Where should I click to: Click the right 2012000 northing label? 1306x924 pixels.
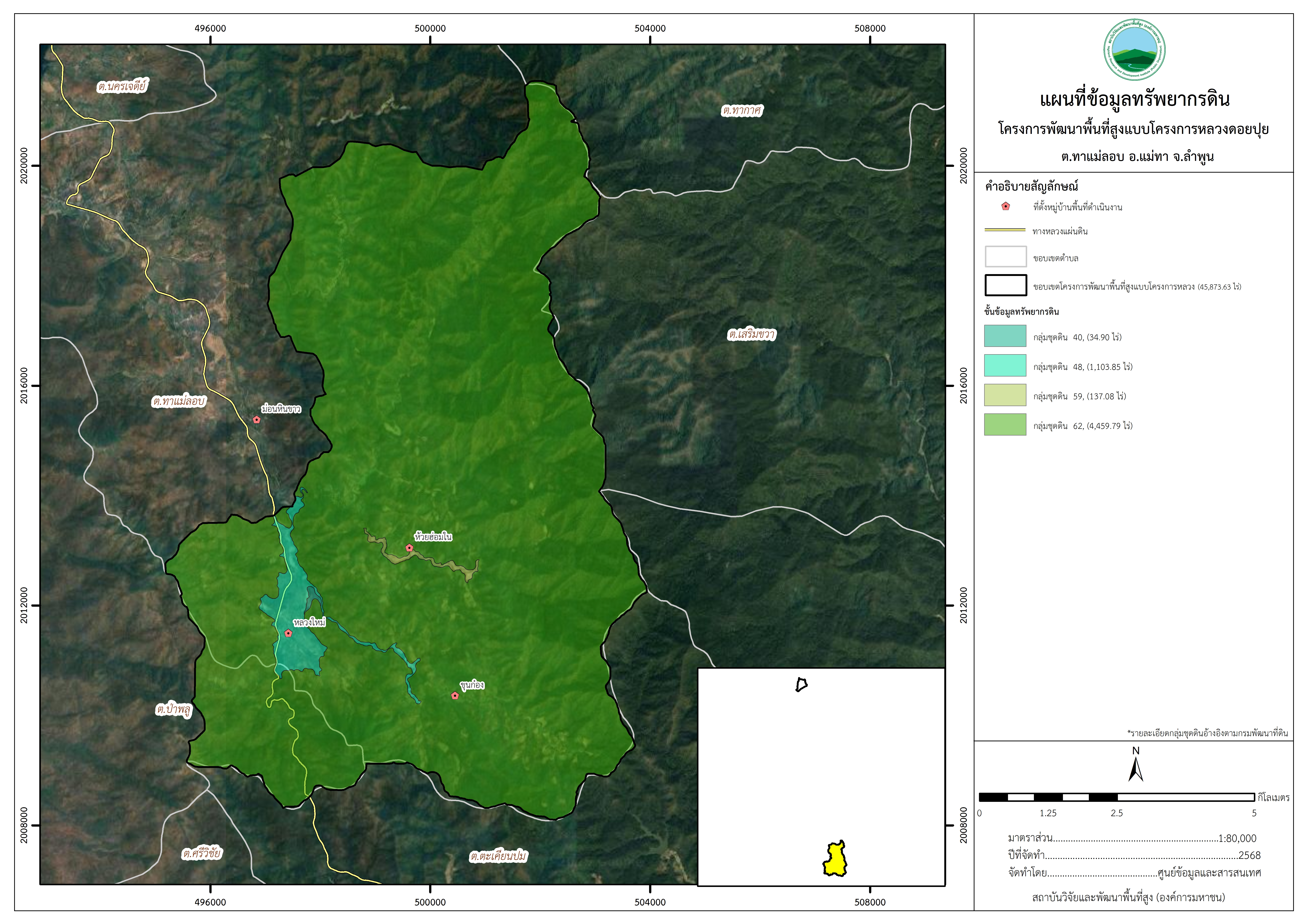click(963, 605)
